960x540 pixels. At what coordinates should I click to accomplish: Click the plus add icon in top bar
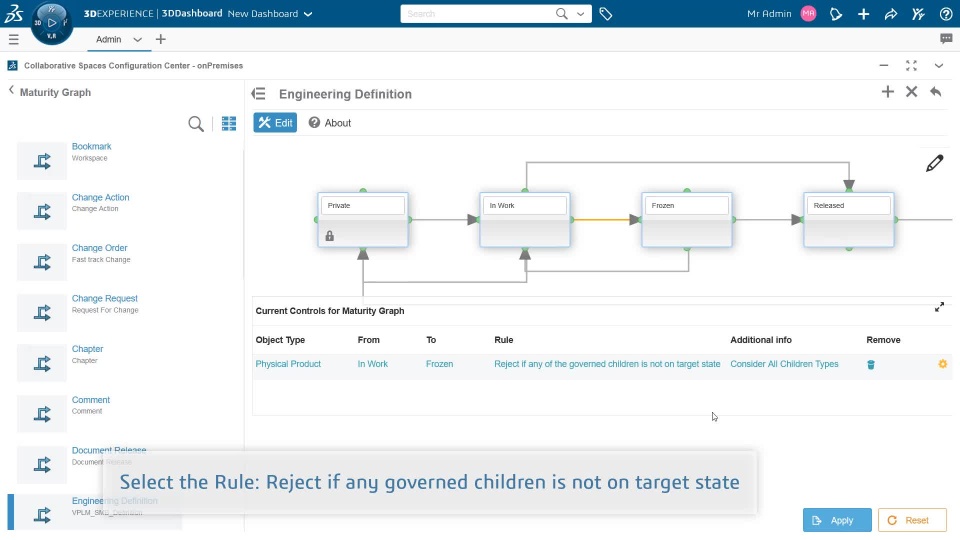point(863,13)
